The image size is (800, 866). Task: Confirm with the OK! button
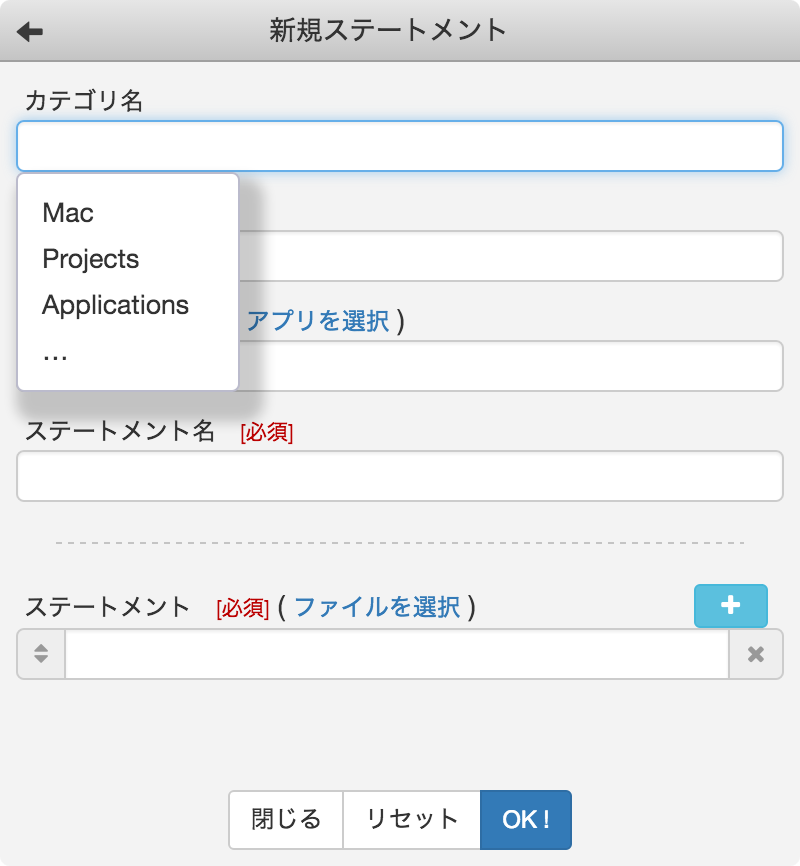pos(526,820)
